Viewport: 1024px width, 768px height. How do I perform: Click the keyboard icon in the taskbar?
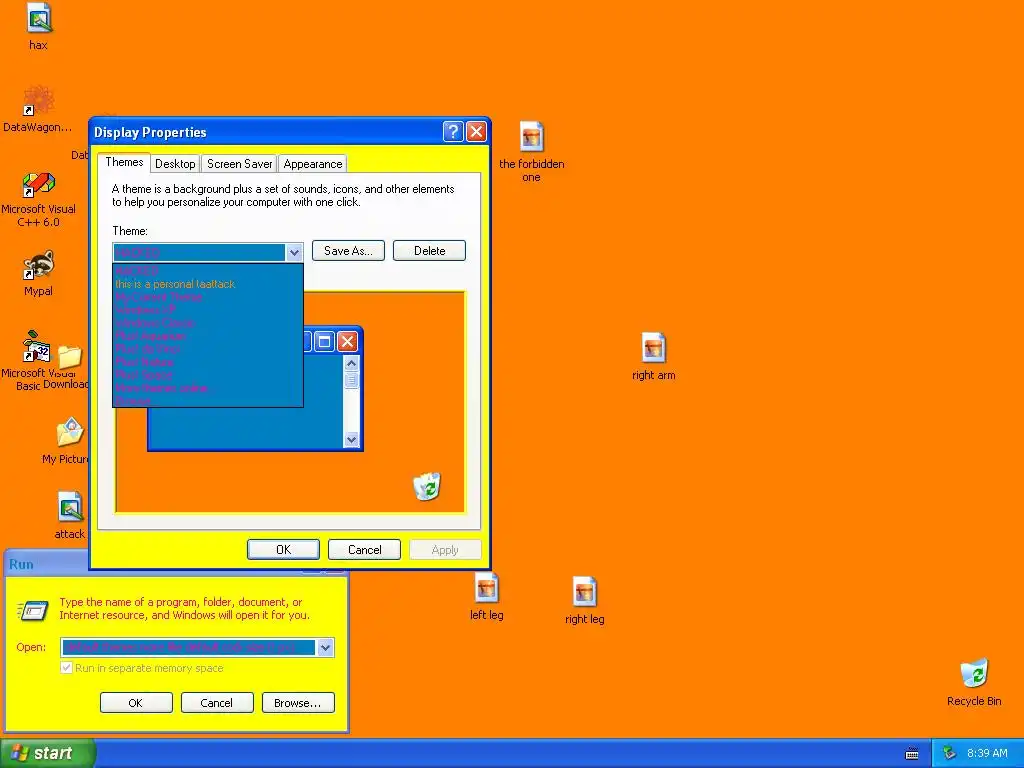coord(912,754)
